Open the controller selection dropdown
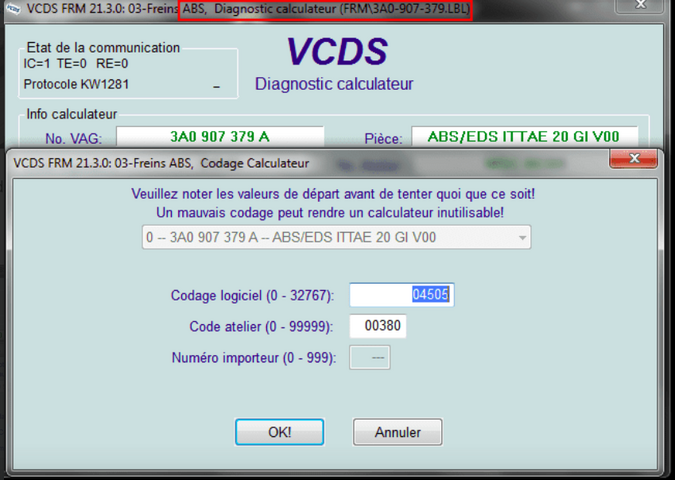Screen dimensions: 675x480 click(x=337, y=237)
